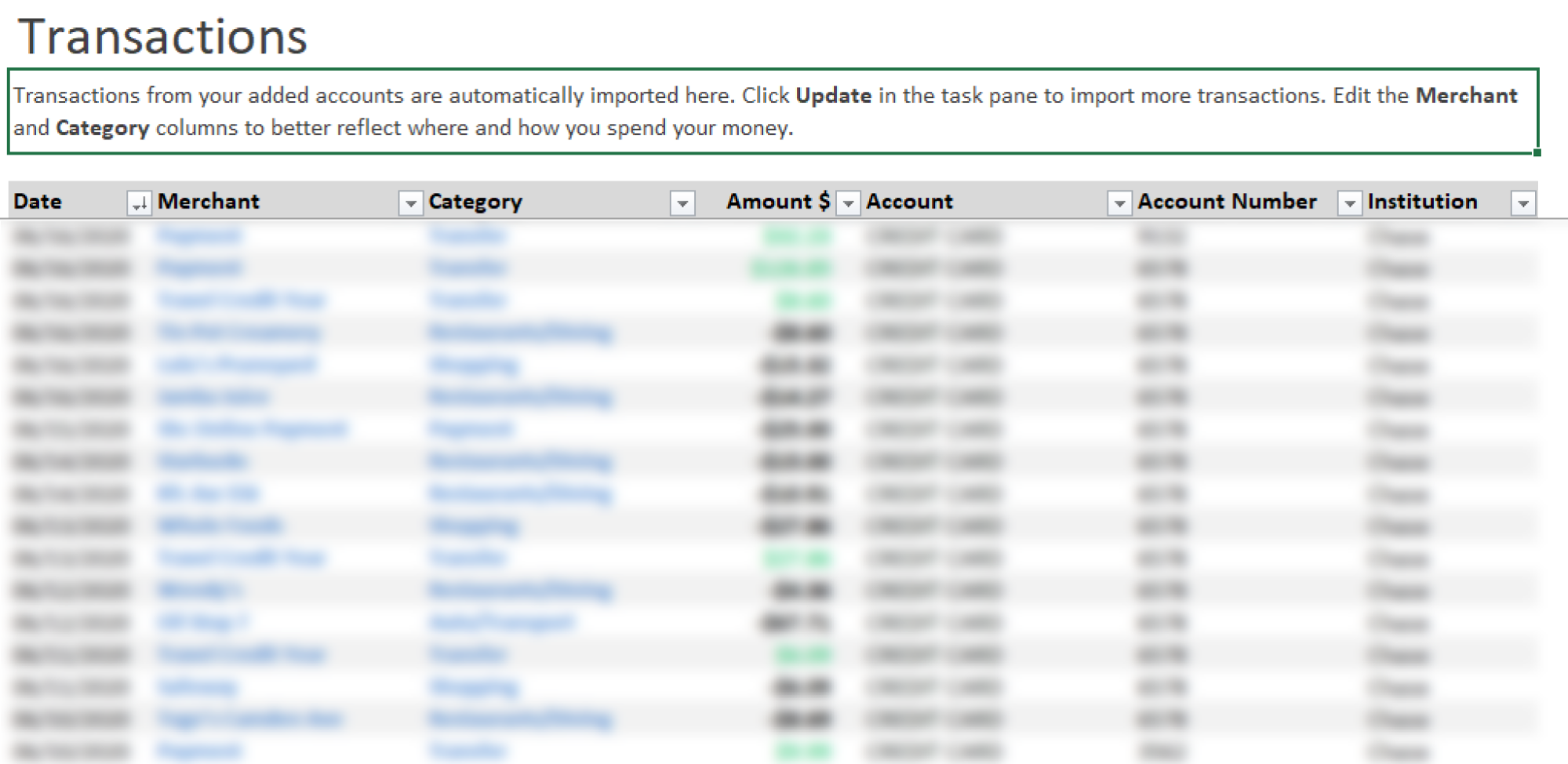Viewport: 1568px width, 764px height.
Task: Open the Account column filter dropdown
Action: tap(1119, 203)
